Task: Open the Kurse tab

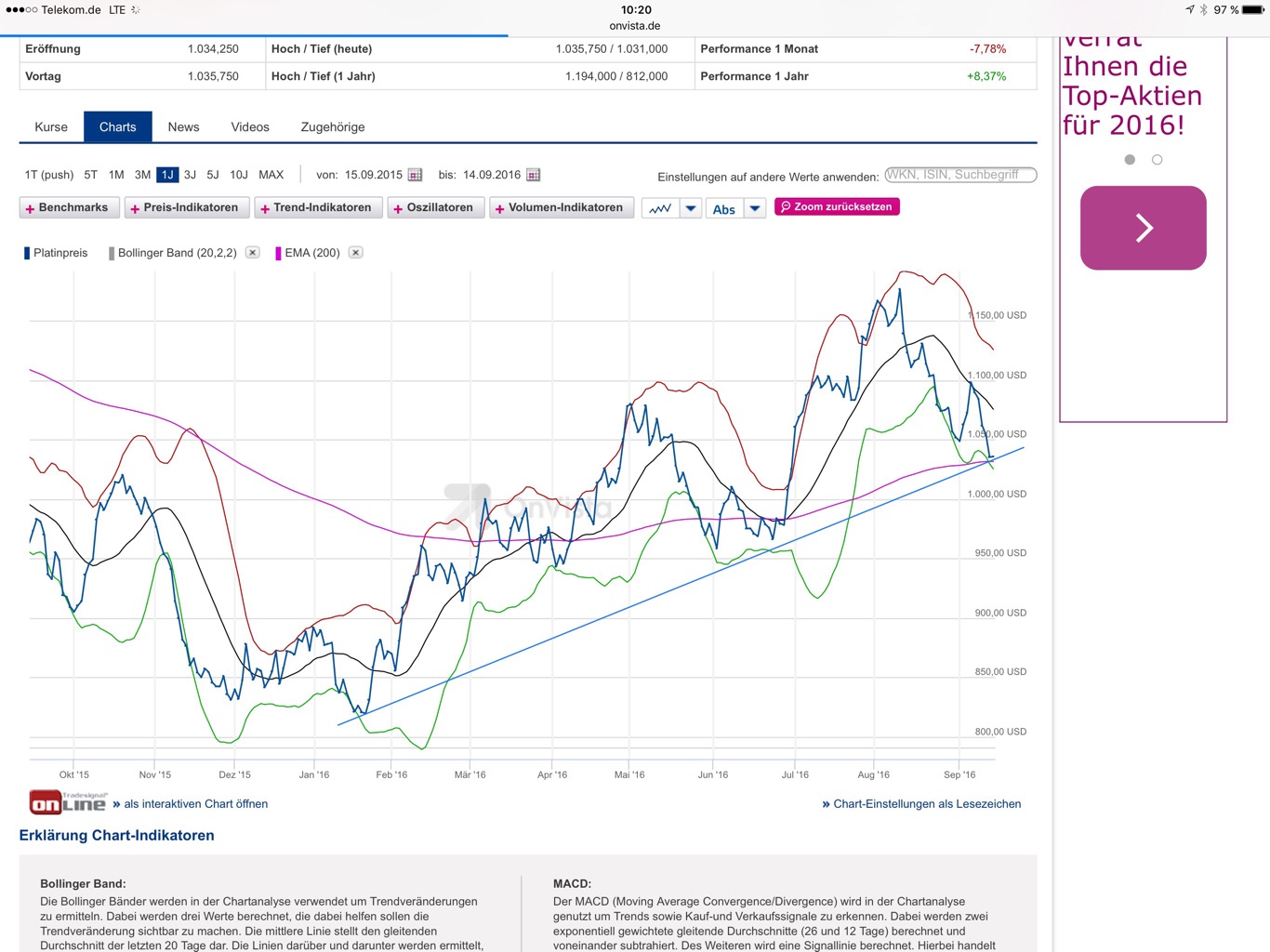Action: (51, 127)
